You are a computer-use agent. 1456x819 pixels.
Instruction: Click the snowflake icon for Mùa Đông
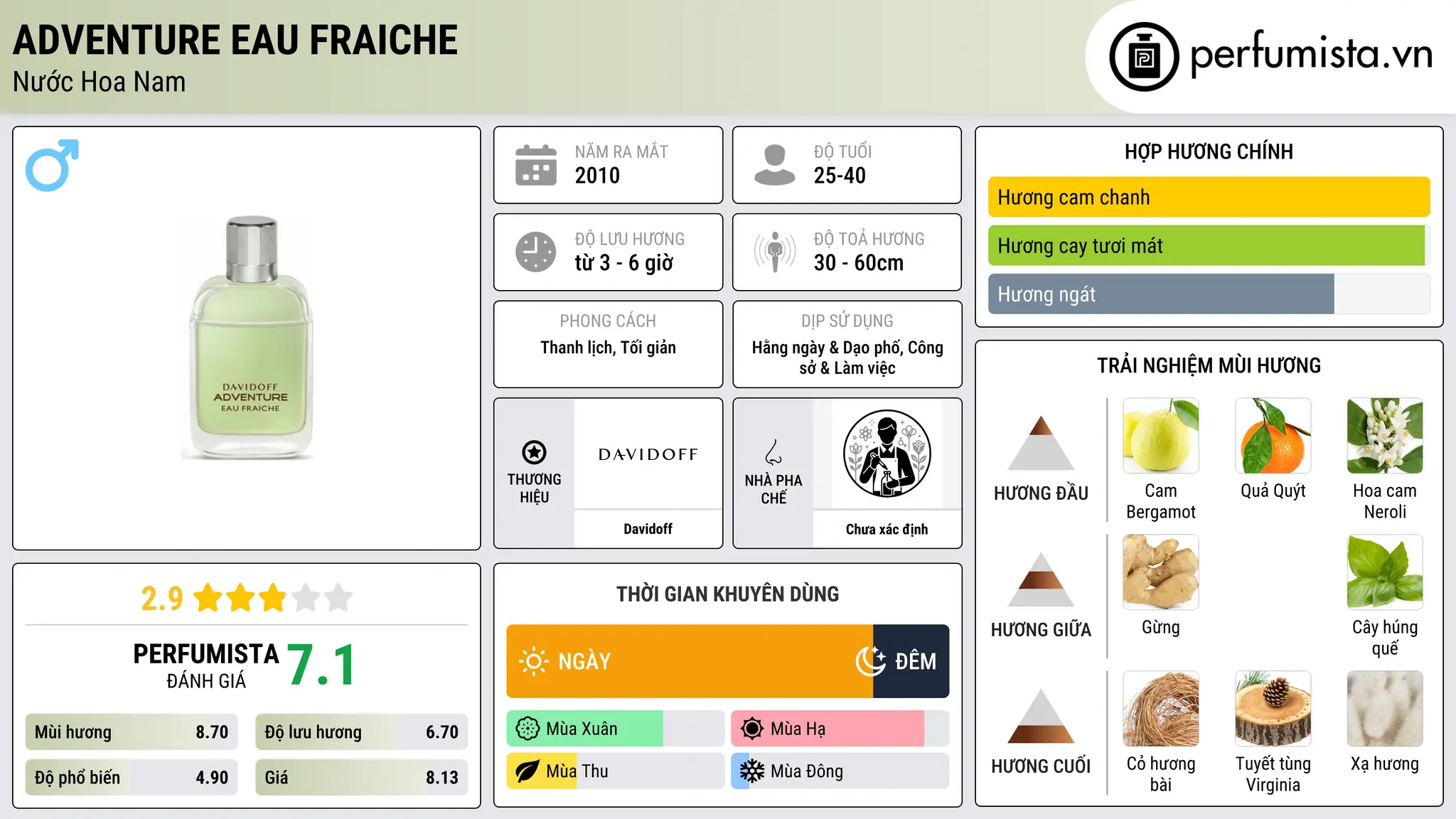[x=752, y=771]
